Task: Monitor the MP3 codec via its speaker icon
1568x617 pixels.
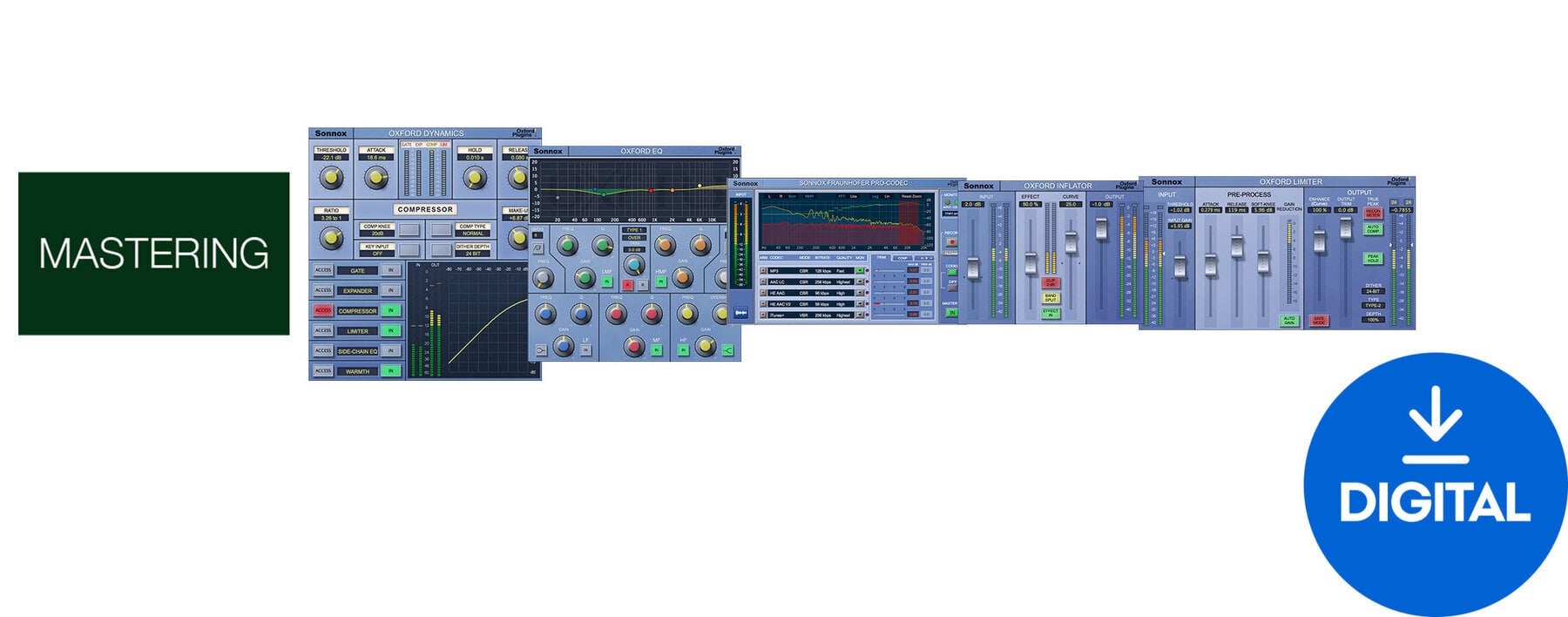Action: [x=860, y=271]
